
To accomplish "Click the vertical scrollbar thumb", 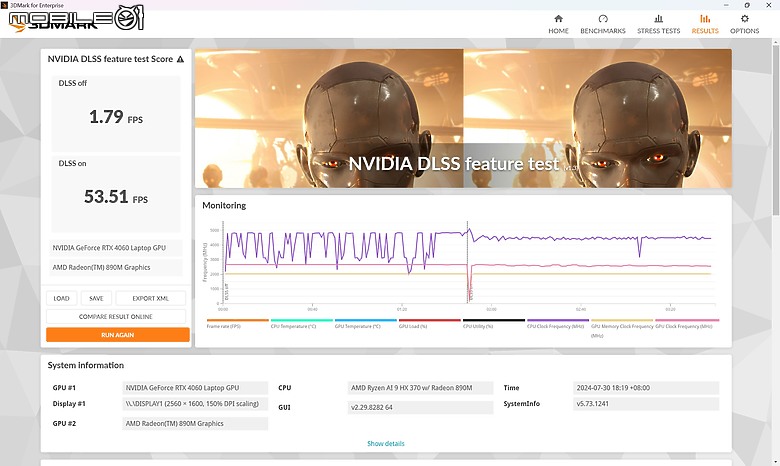I will click(776, 130).
